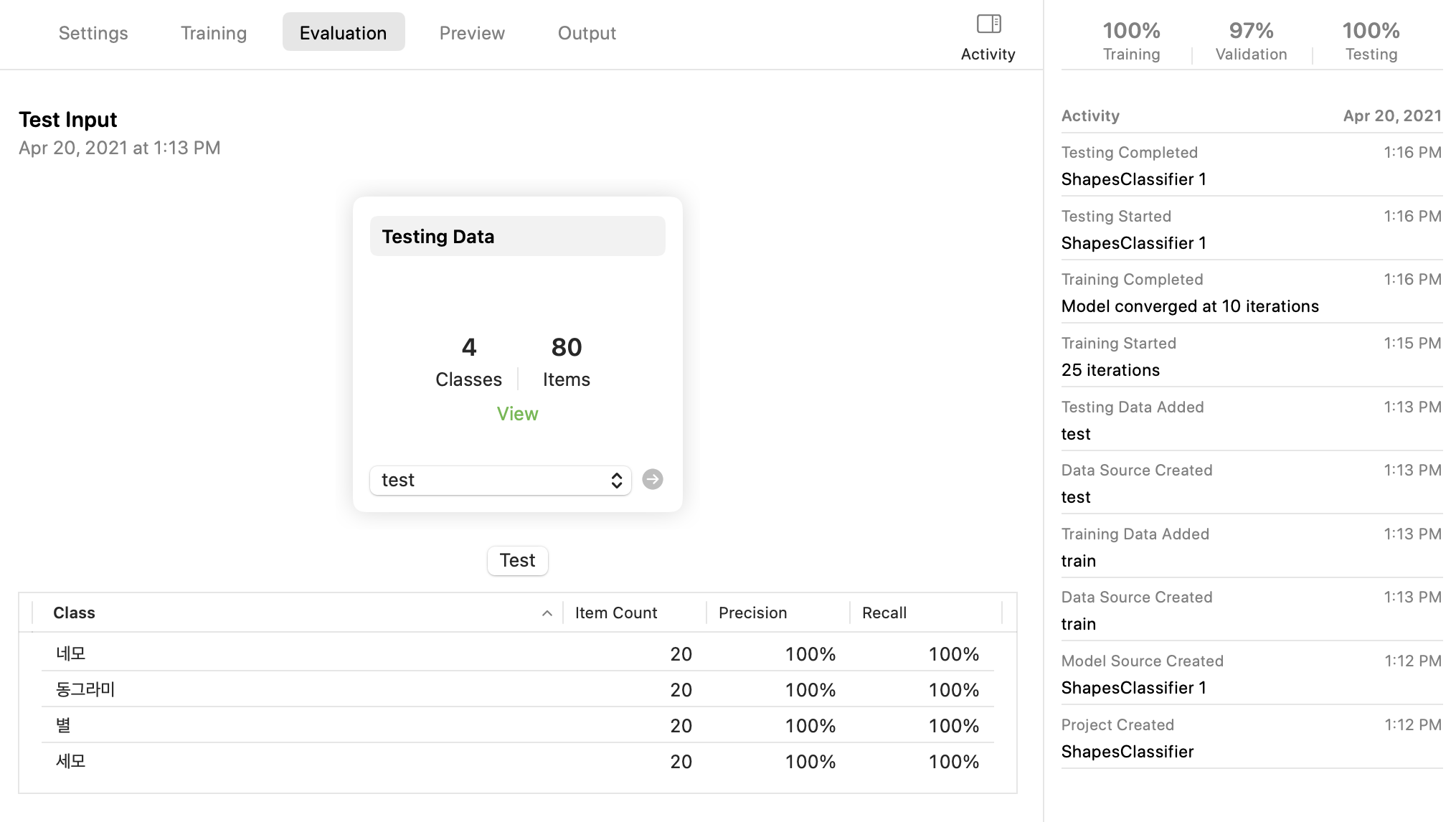Click the arrow icon beside test dropdown
The height and width of the screenshot is (822, 1456).
click(x=652, y=479)
